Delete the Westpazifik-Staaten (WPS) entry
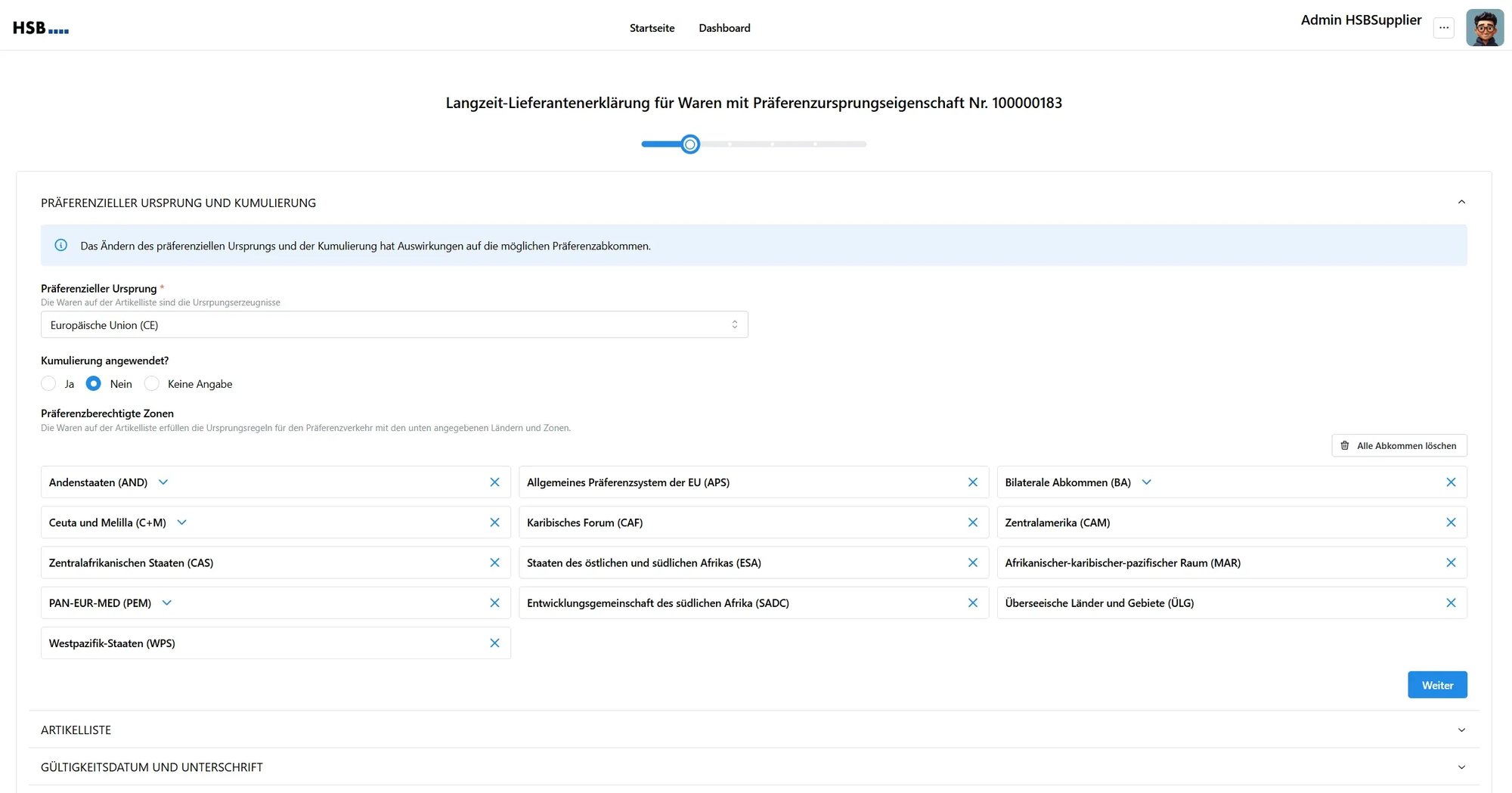The width and height of the screenshot is (1512, 793). point(495,643)
